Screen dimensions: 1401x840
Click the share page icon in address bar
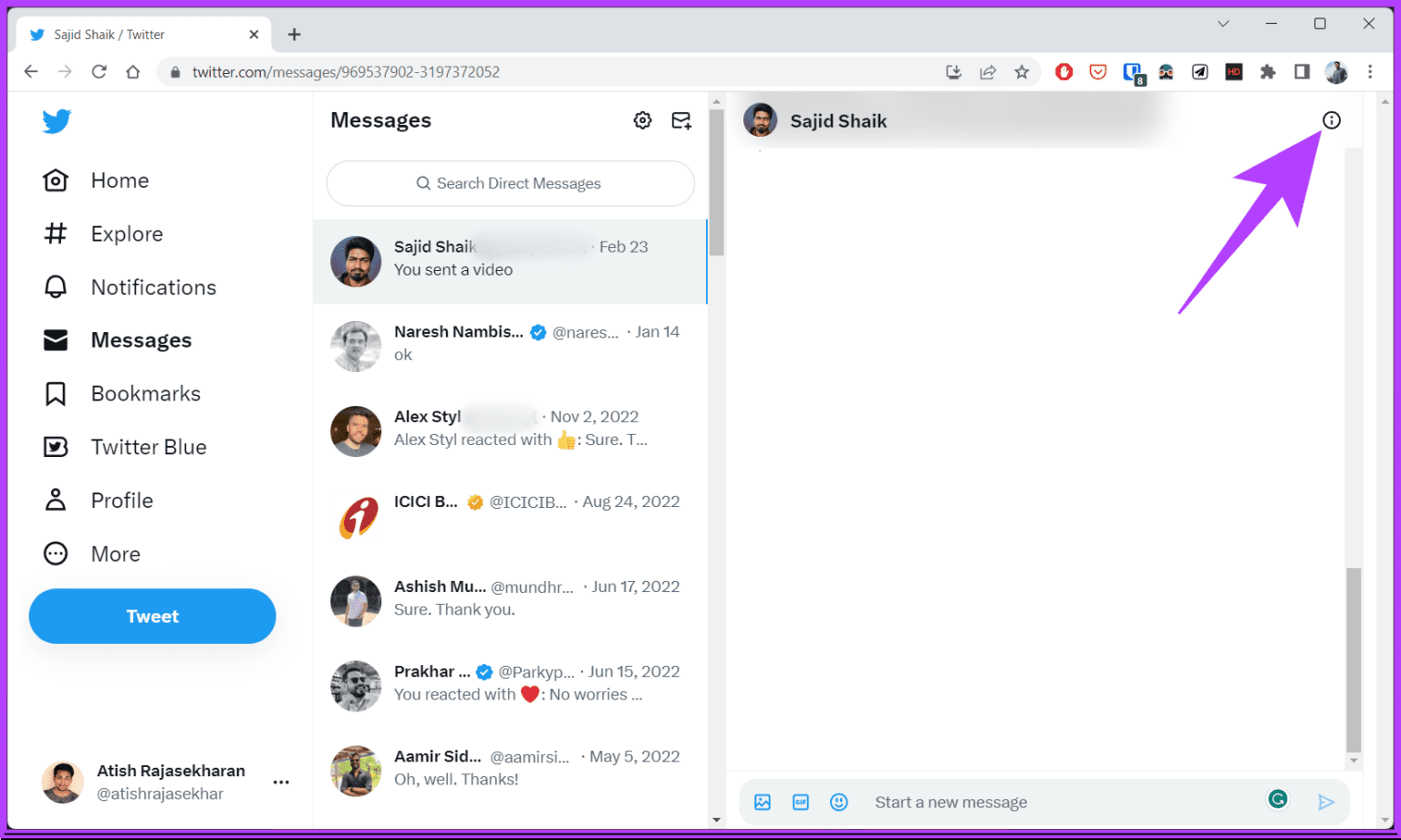988,72
